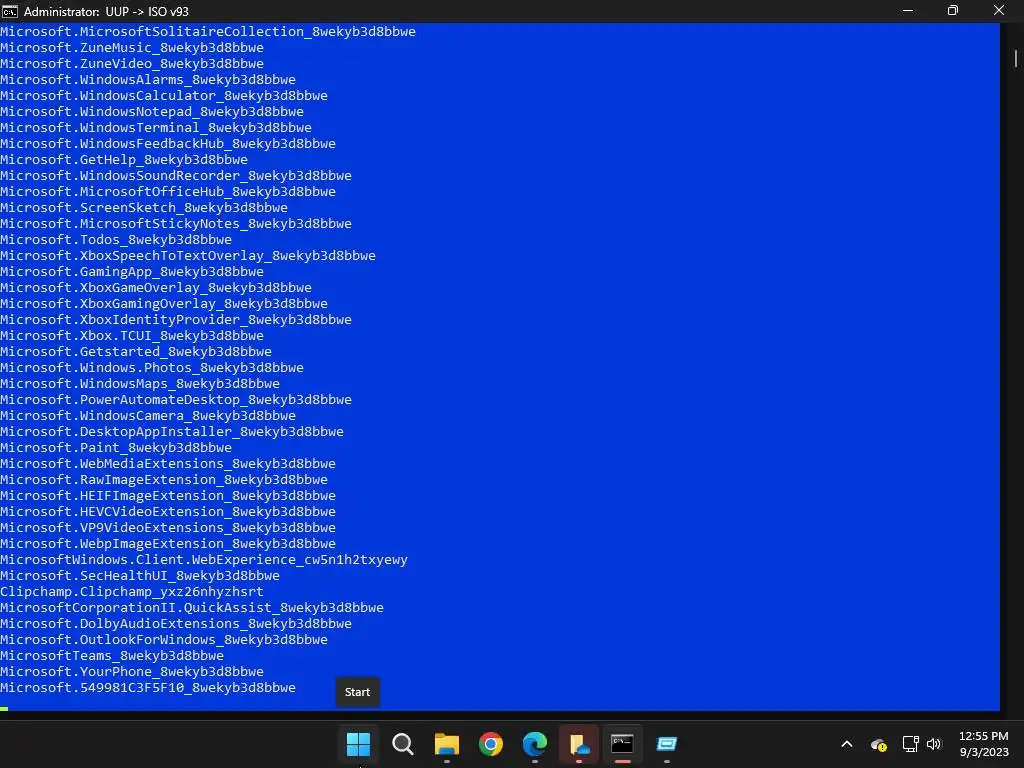Click line Microsoft.WebMediaExtensions_8wekyb3d8bbwe
The image size is (1024, 768).
click(168, 464)
